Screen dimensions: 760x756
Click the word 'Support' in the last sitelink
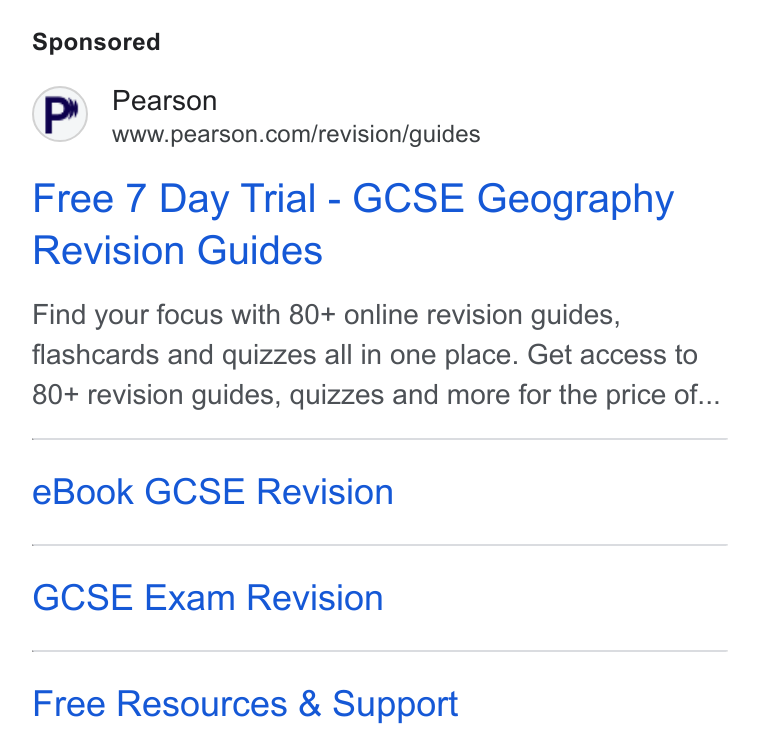395,705
